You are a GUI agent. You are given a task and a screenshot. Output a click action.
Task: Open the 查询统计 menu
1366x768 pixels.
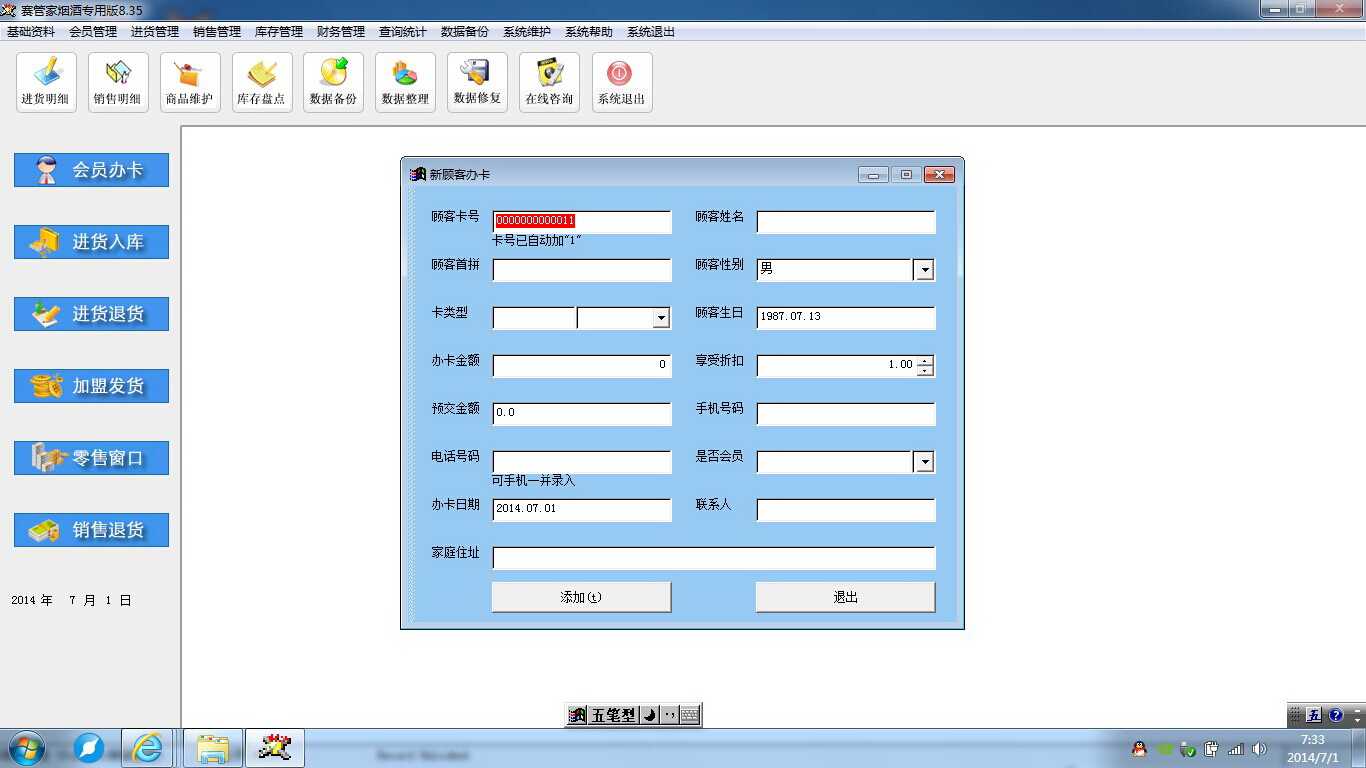(403, 32)
